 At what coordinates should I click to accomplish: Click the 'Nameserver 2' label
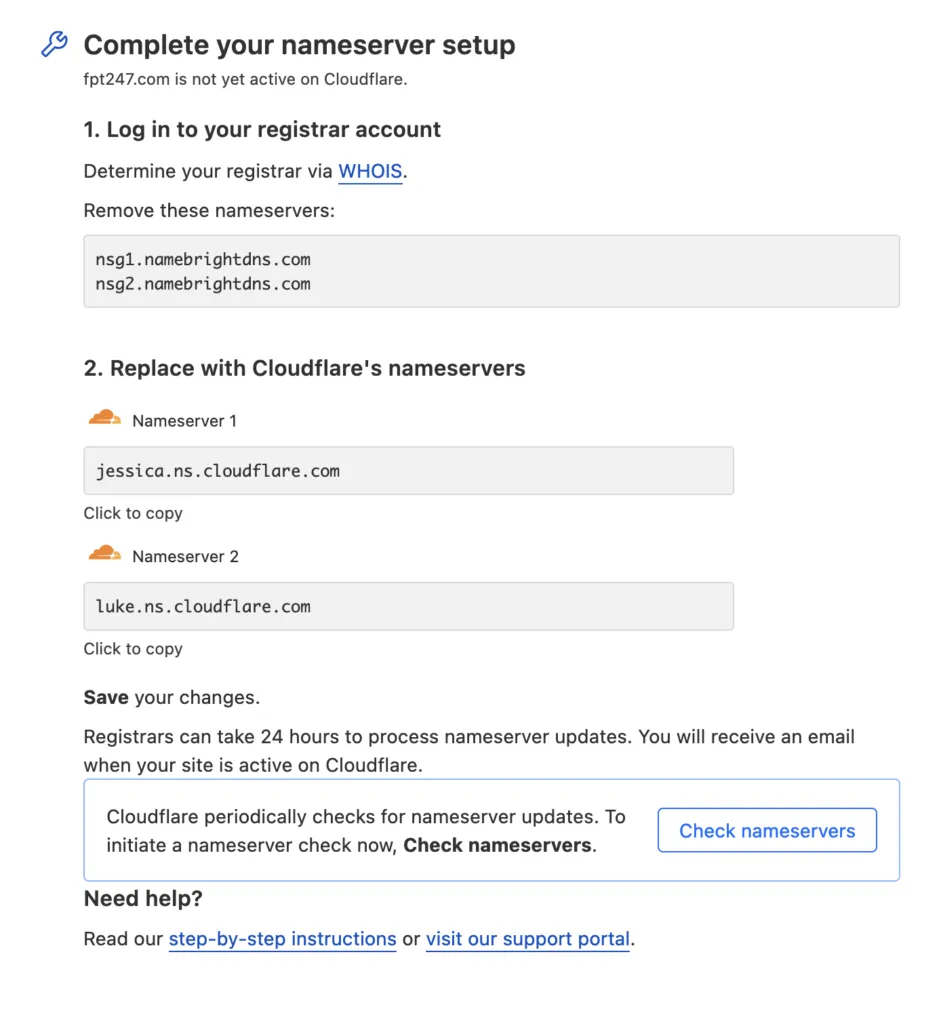tap(185, 556)
